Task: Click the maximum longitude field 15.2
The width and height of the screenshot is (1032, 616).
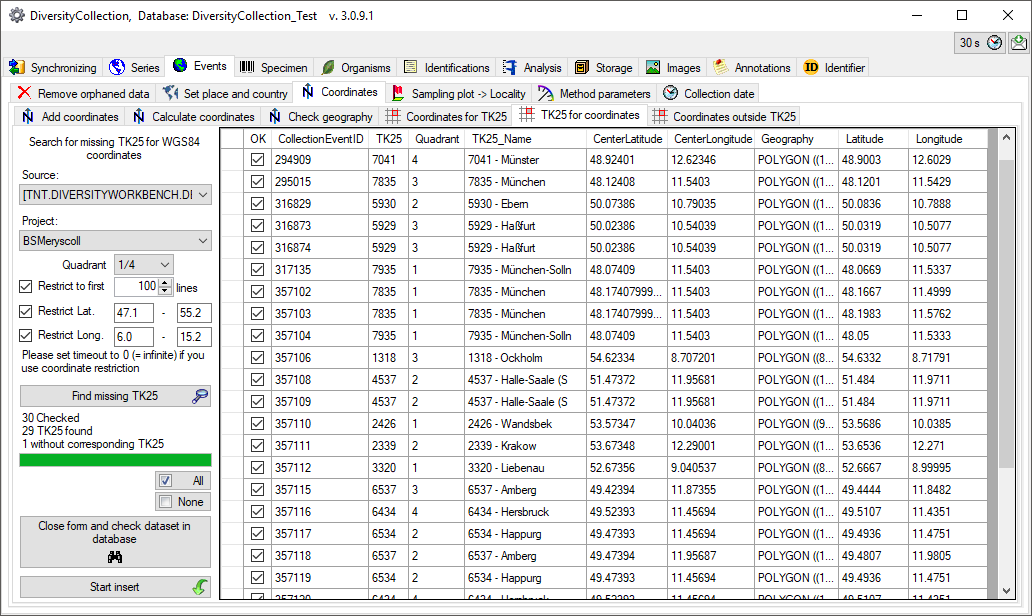Action: [194, 337]
